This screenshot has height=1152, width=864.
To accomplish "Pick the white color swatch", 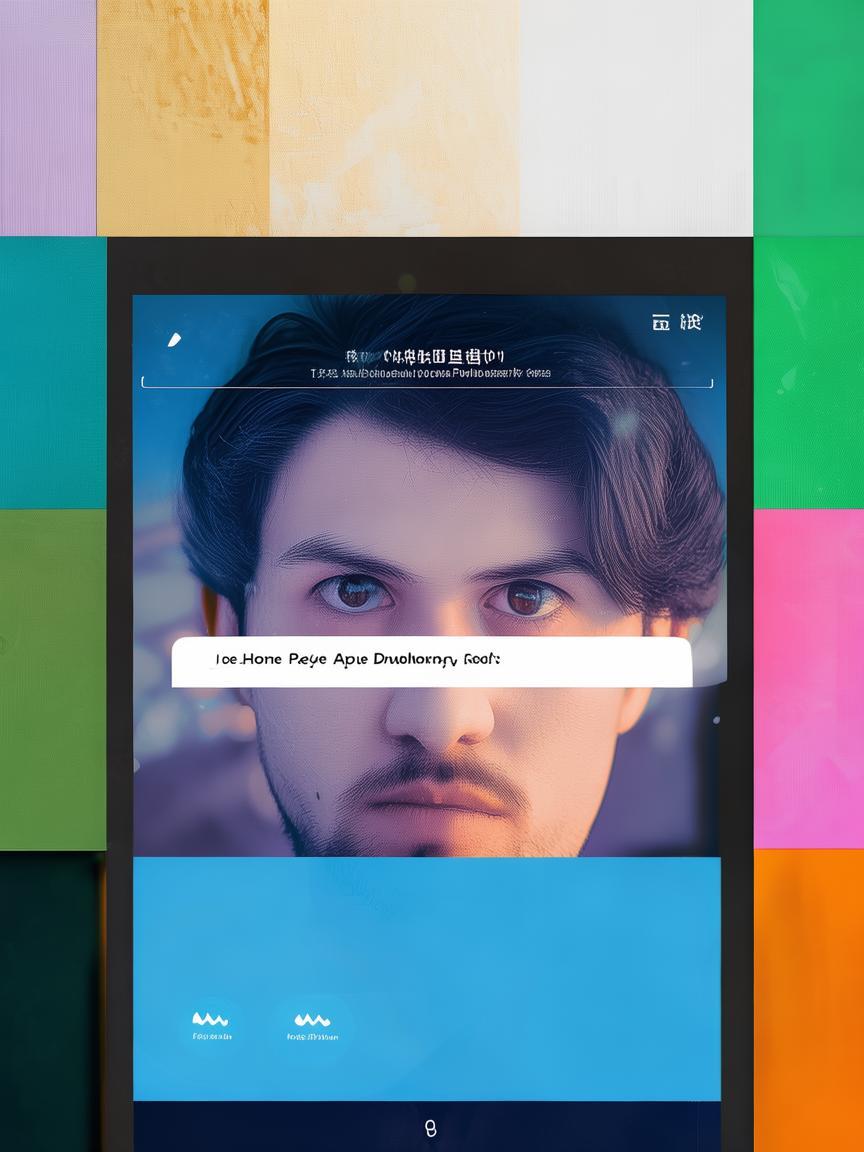I will tap(636, 117).
